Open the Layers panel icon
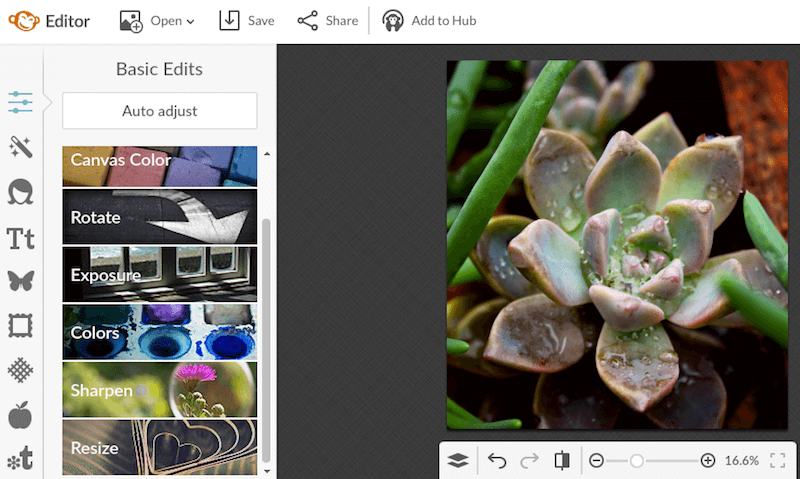The image size is (800, 479). [458, 461]
